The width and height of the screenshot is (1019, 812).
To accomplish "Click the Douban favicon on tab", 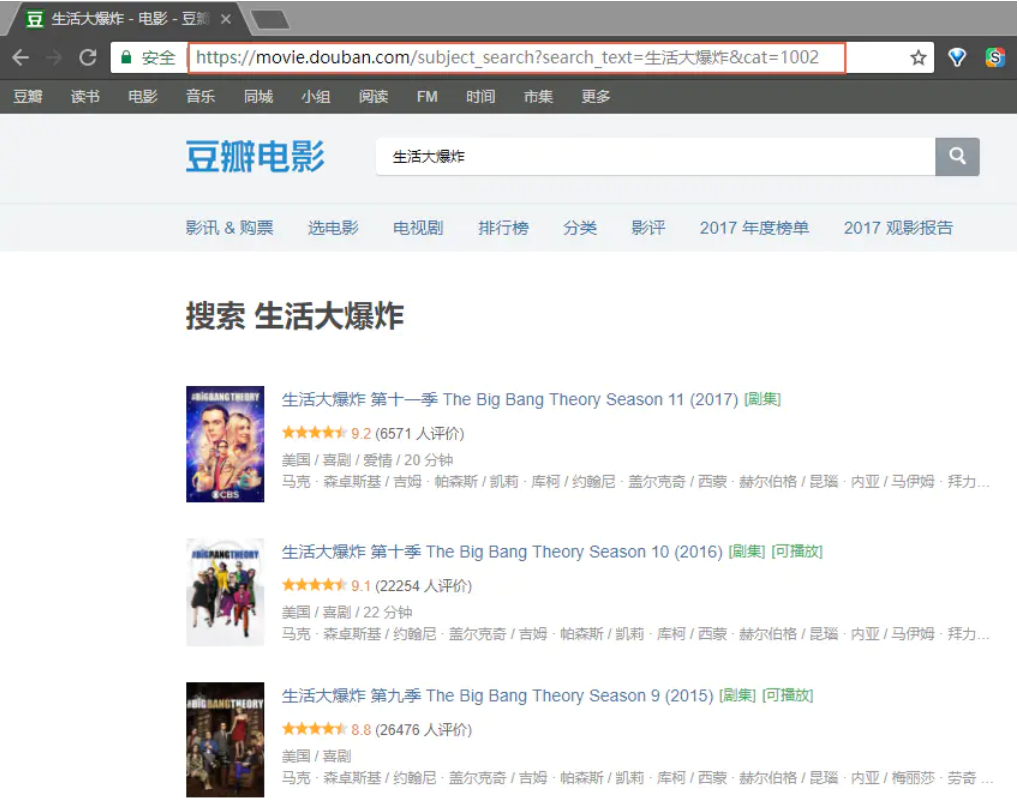I will click(x=35, y=19).
